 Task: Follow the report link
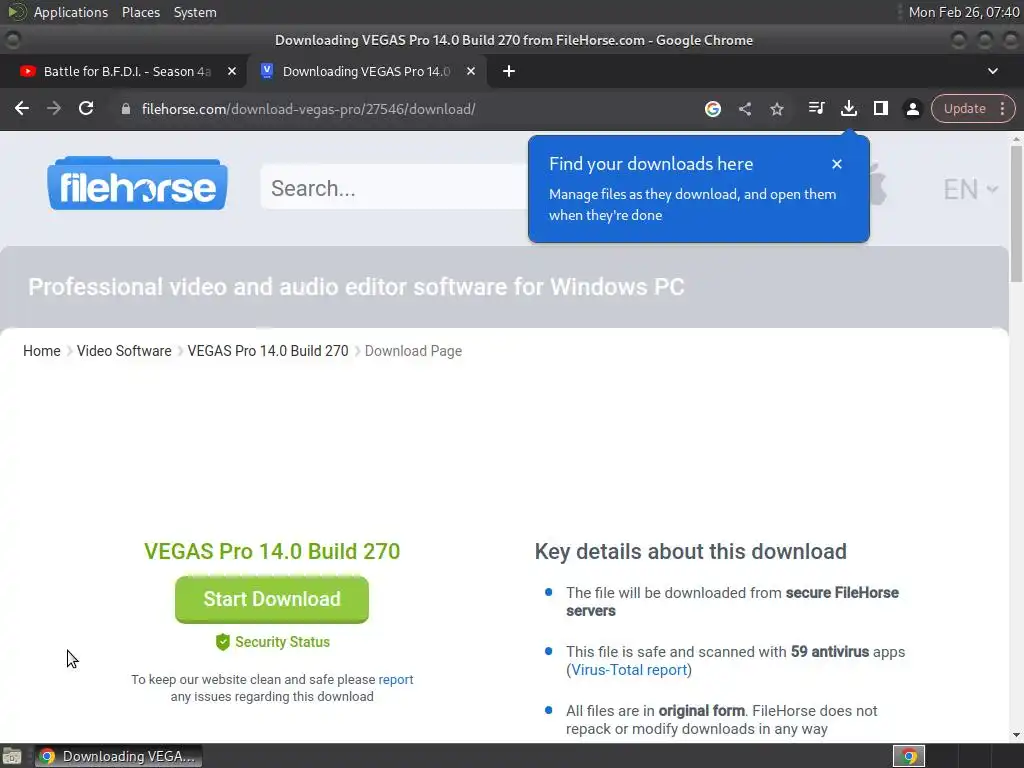(396, 679)
